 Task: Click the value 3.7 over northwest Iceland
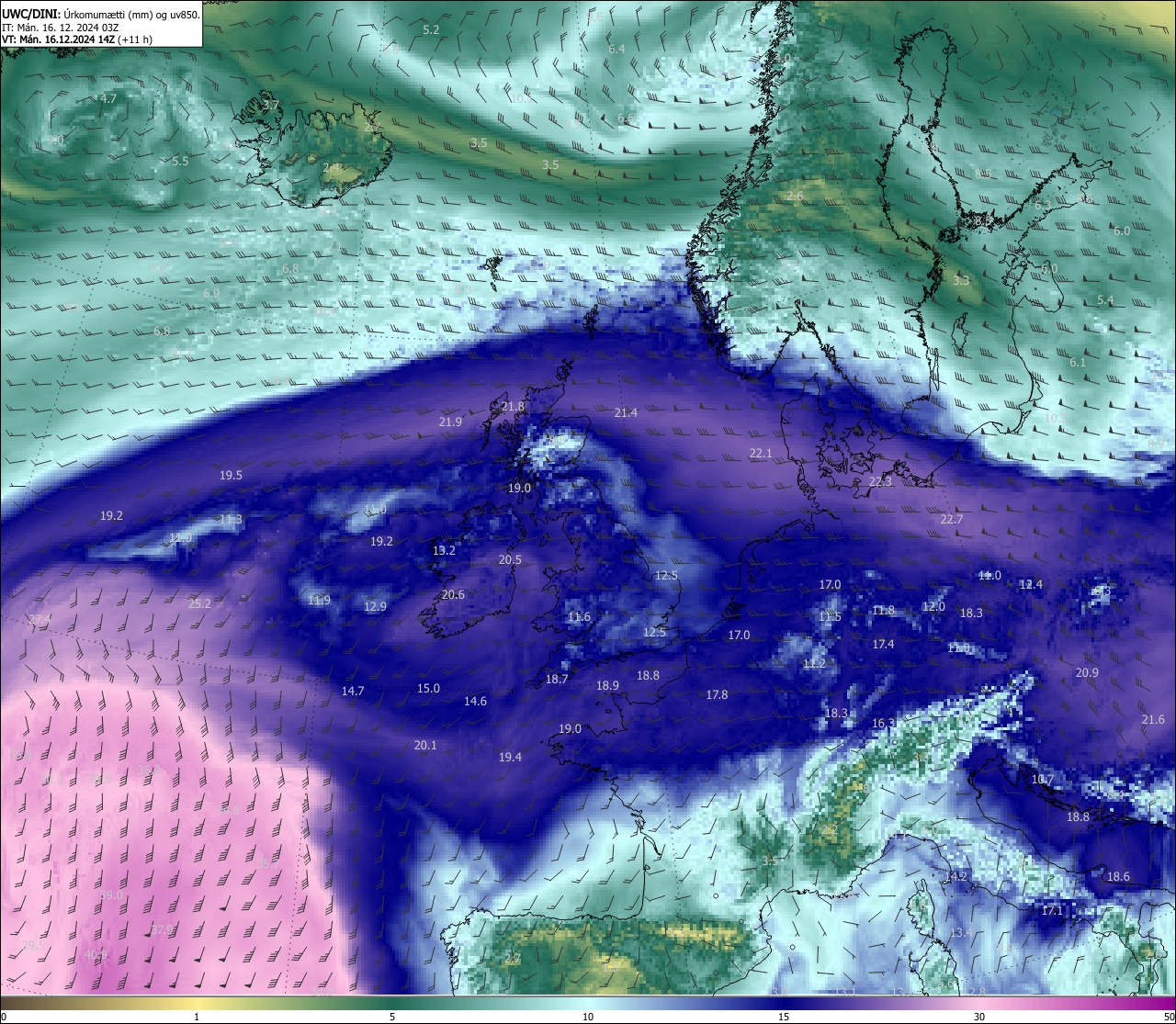click(271, 106)
